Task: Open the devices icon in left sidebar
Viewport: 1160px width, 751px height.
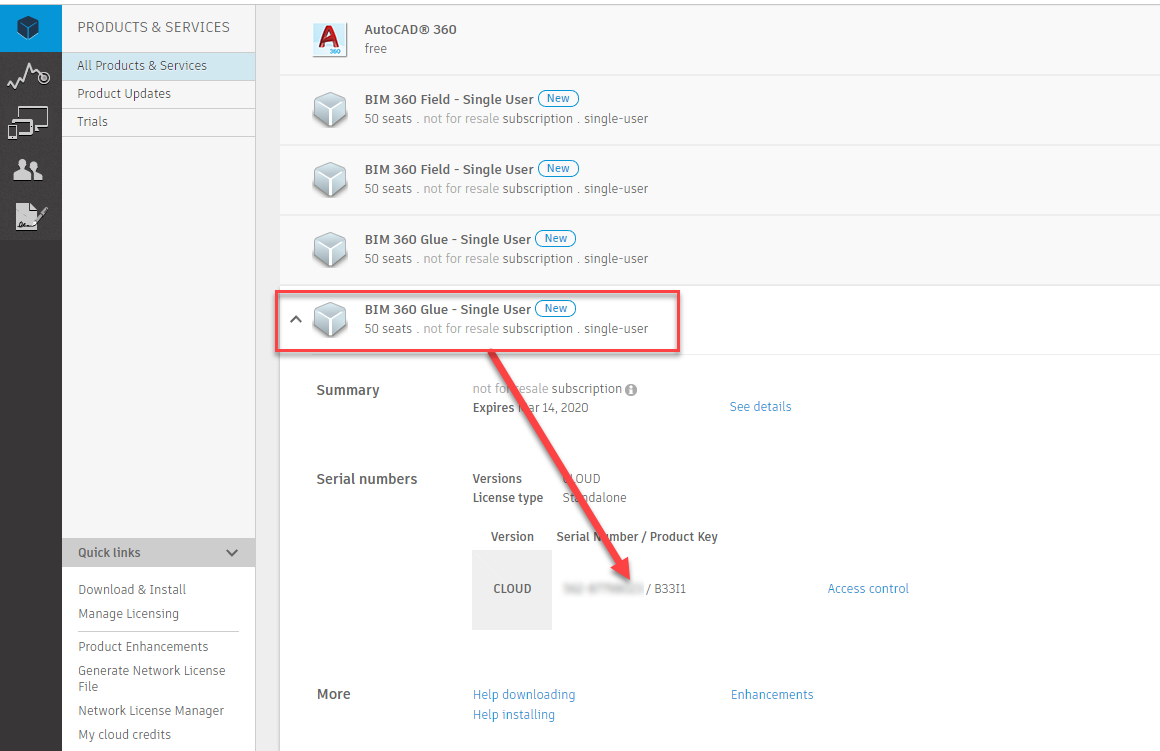Action: (x=28, y=122)
